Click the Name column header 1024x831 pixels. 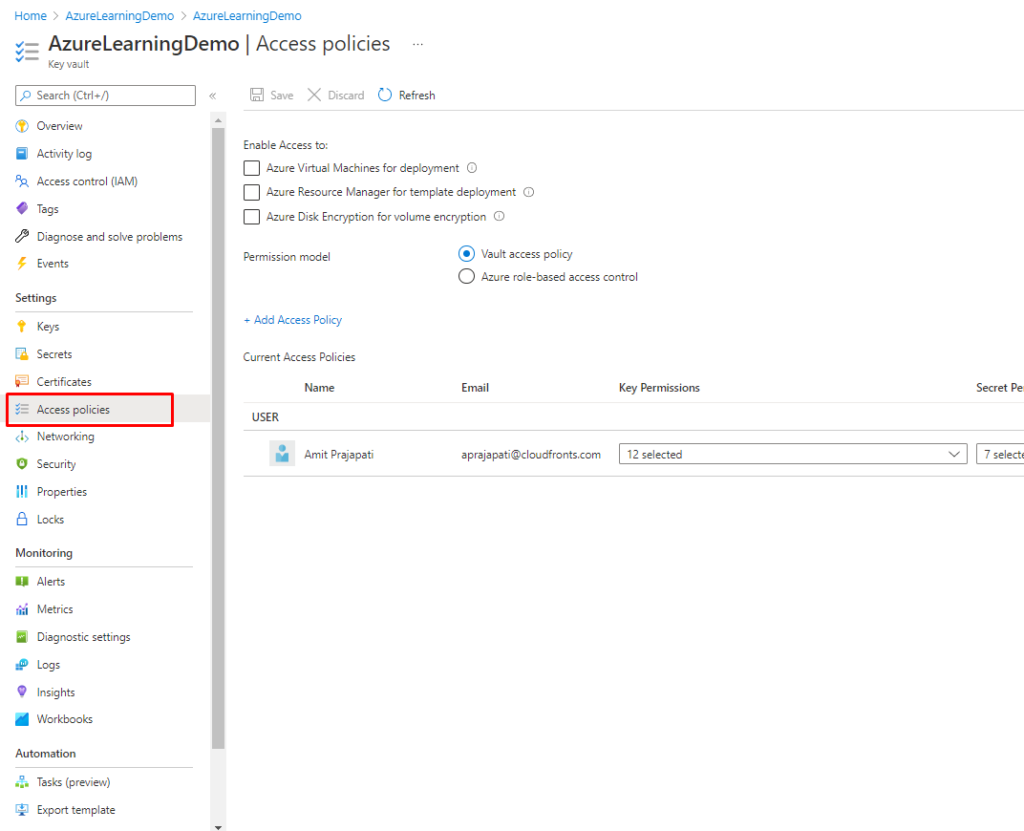pyautogui.click(x=319, y=388)
